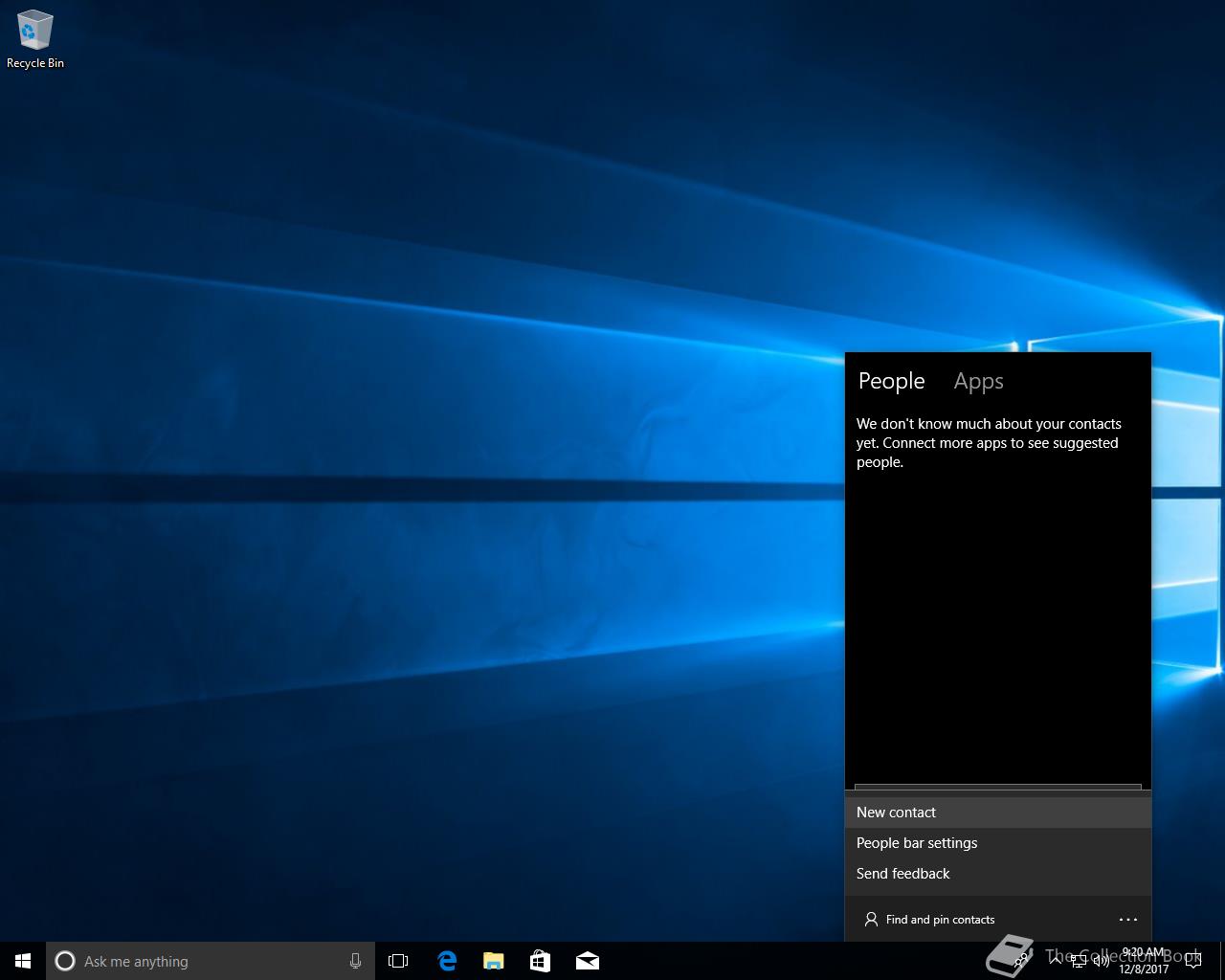The height and width of the screenshot is (980, 1225).
Task: Open the Action Center notification icon
Action: click(1193, 961)
